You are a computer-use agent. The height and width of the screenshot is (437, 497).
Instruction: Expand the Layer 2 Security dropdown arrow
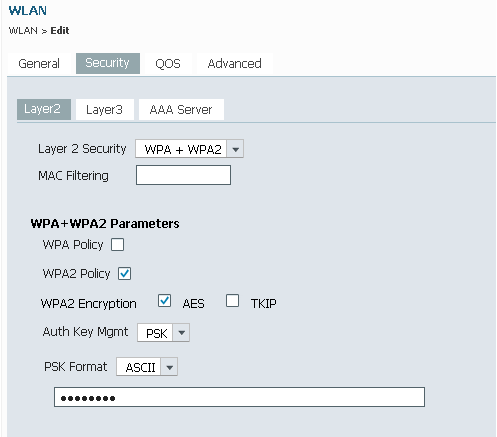[235, 149]
